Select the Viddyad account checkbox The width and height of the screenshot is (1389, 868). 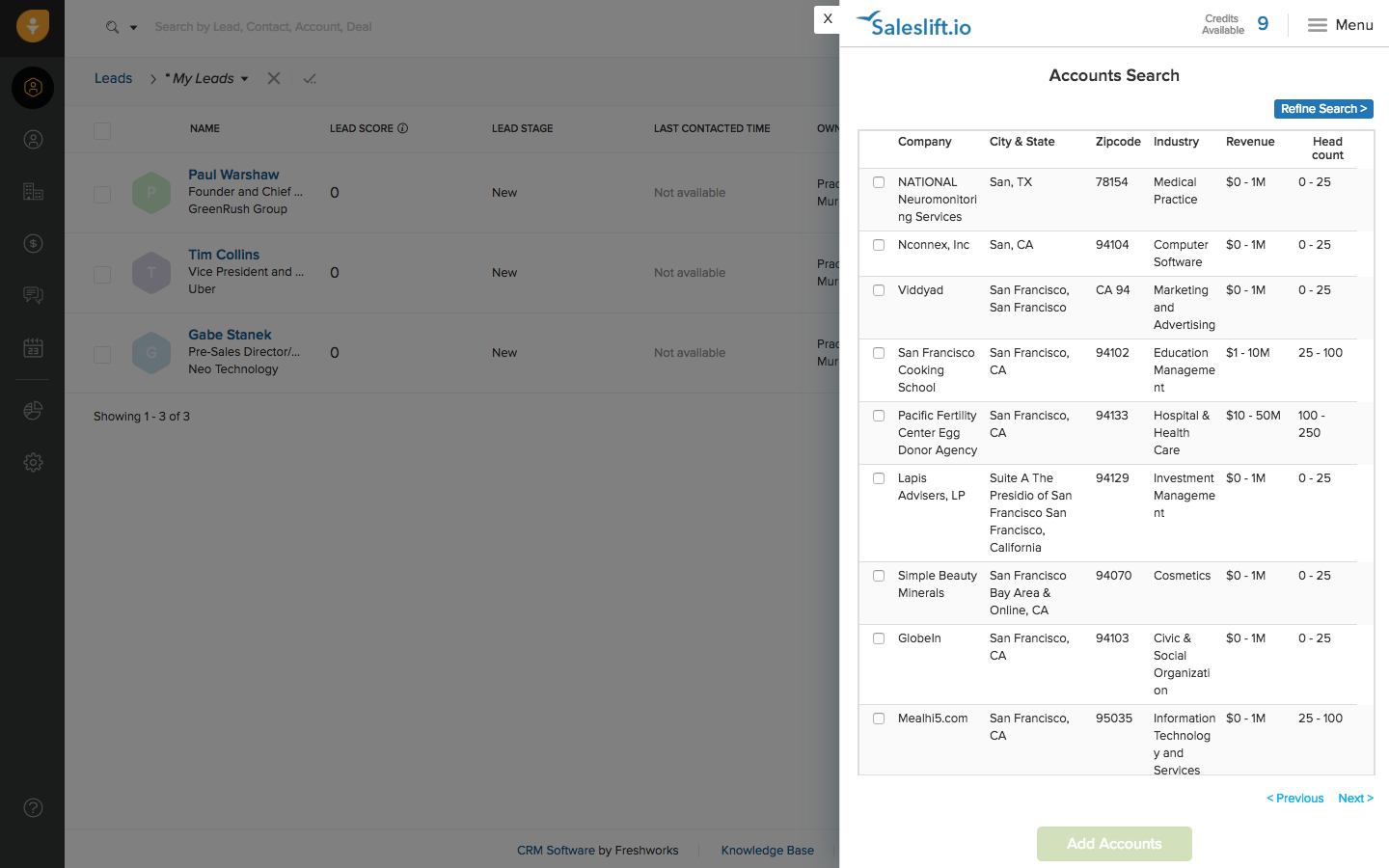879,290
